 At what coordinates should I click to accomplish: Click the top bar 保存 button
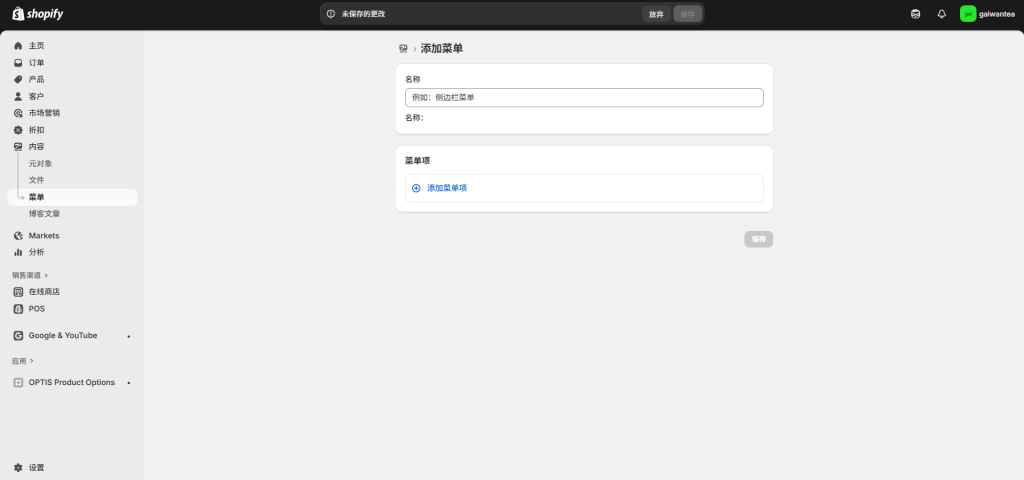coord(688,14)
